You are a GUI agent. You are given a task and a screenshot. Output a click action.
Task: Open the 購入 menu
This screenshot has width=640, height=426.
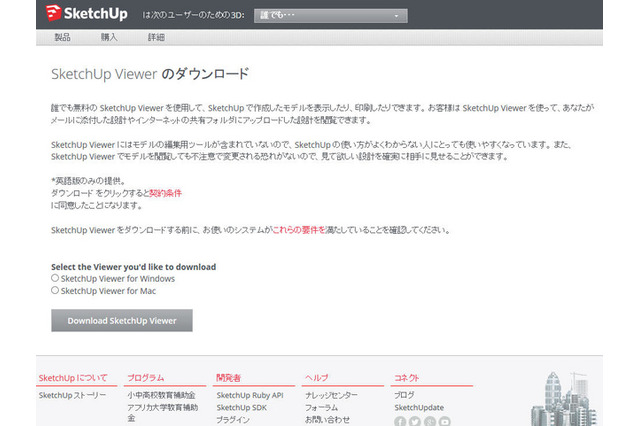pyautogui.click(x=109, y=37)
